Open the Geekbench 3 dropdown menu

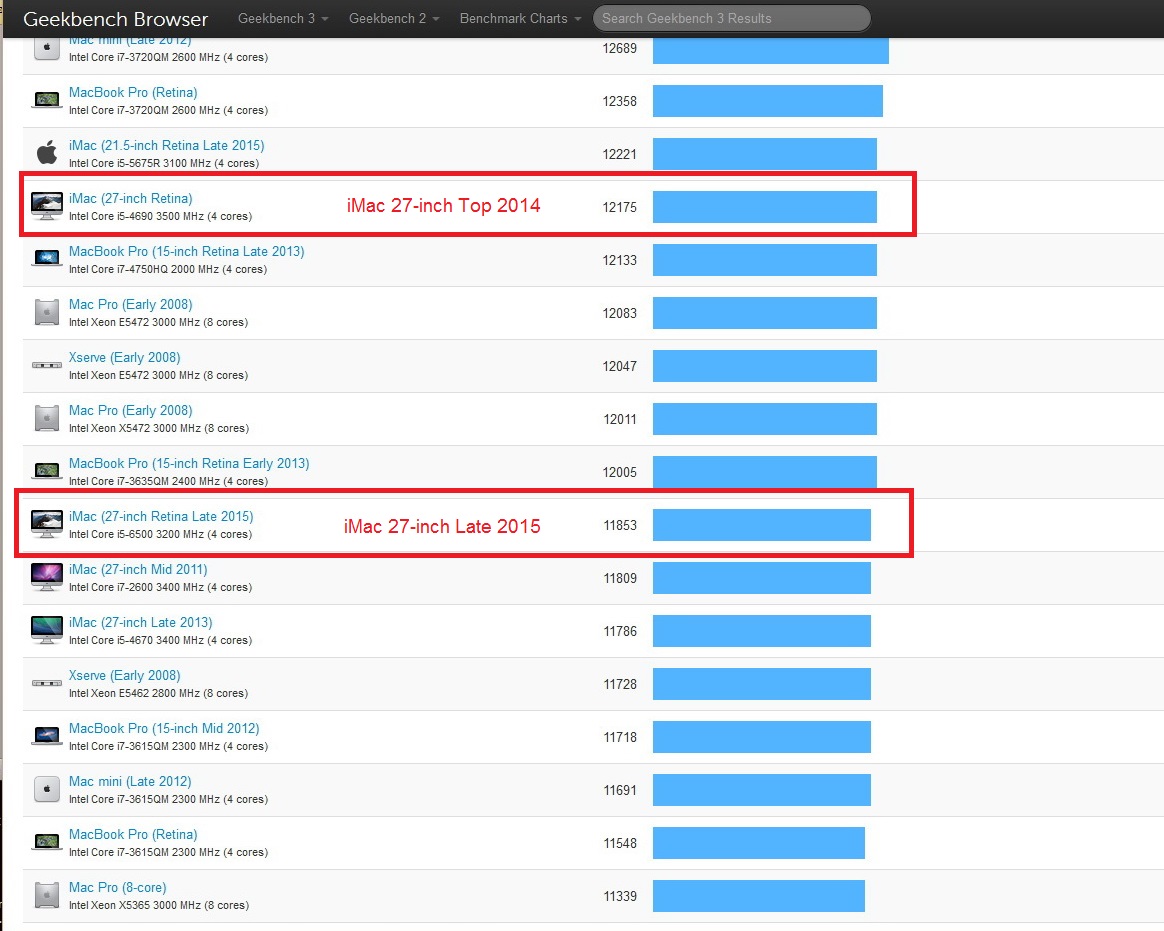(x=283, y=19)
